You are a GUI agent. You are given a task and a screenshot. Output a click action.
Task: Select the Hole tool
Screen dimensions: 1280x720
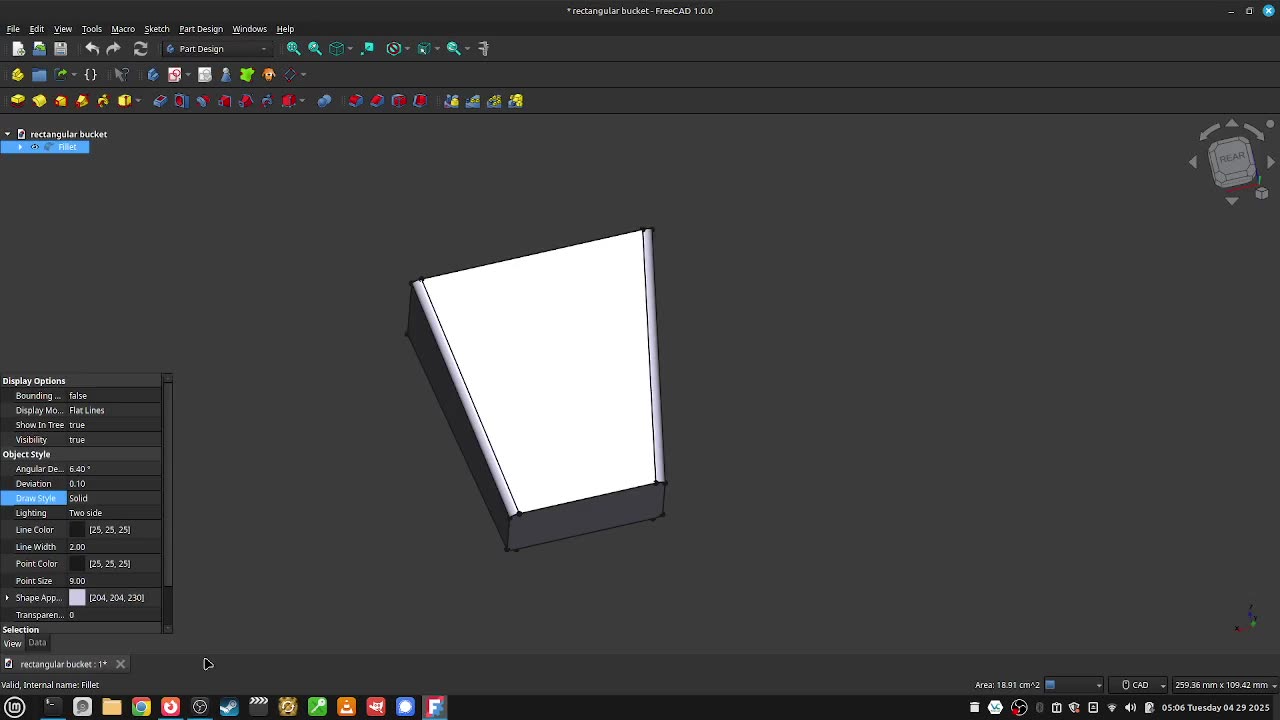(181, 100)
